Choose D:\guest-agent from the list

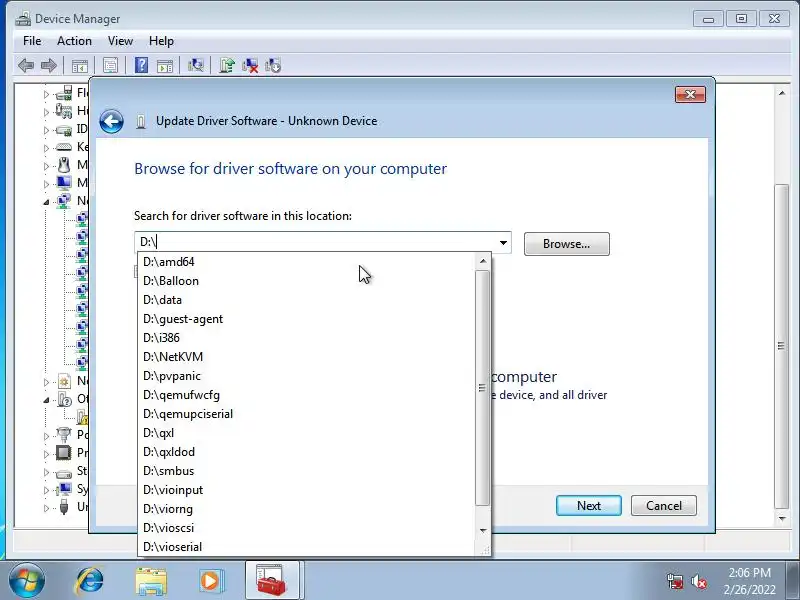[306, 319]
